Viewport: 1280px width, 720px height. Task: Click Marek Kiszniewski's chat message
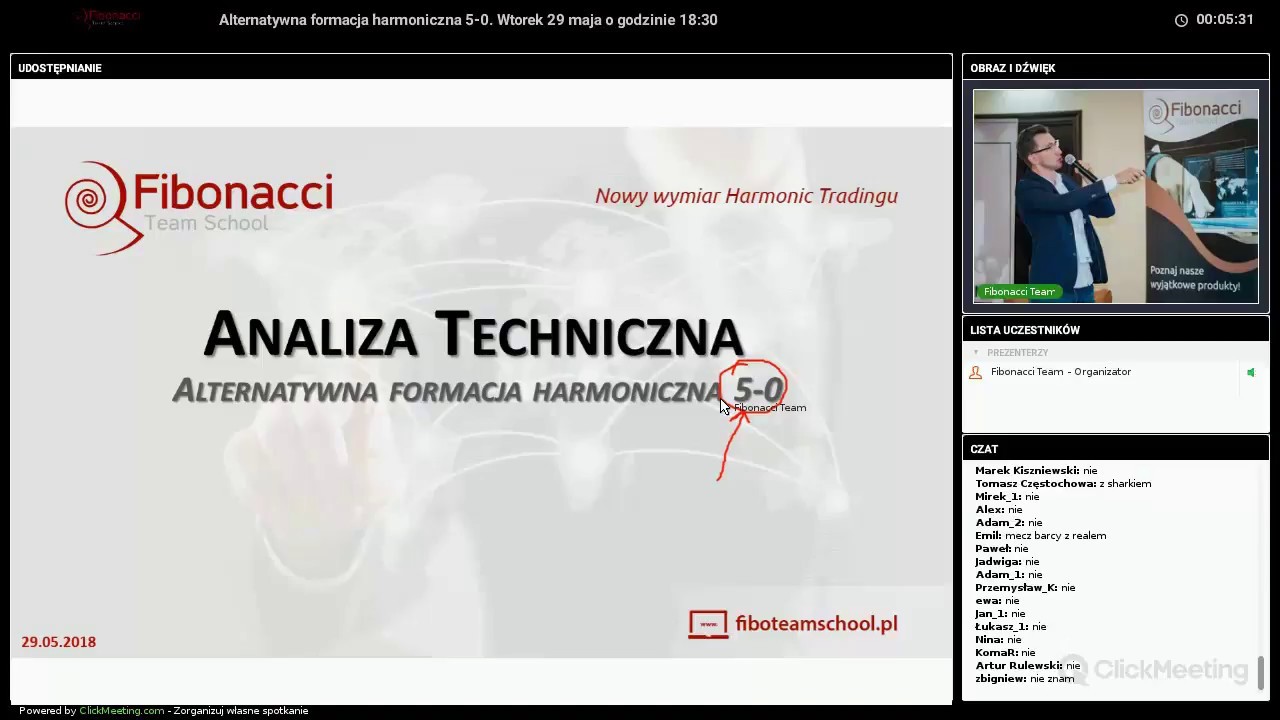[x=1036, y=471]
